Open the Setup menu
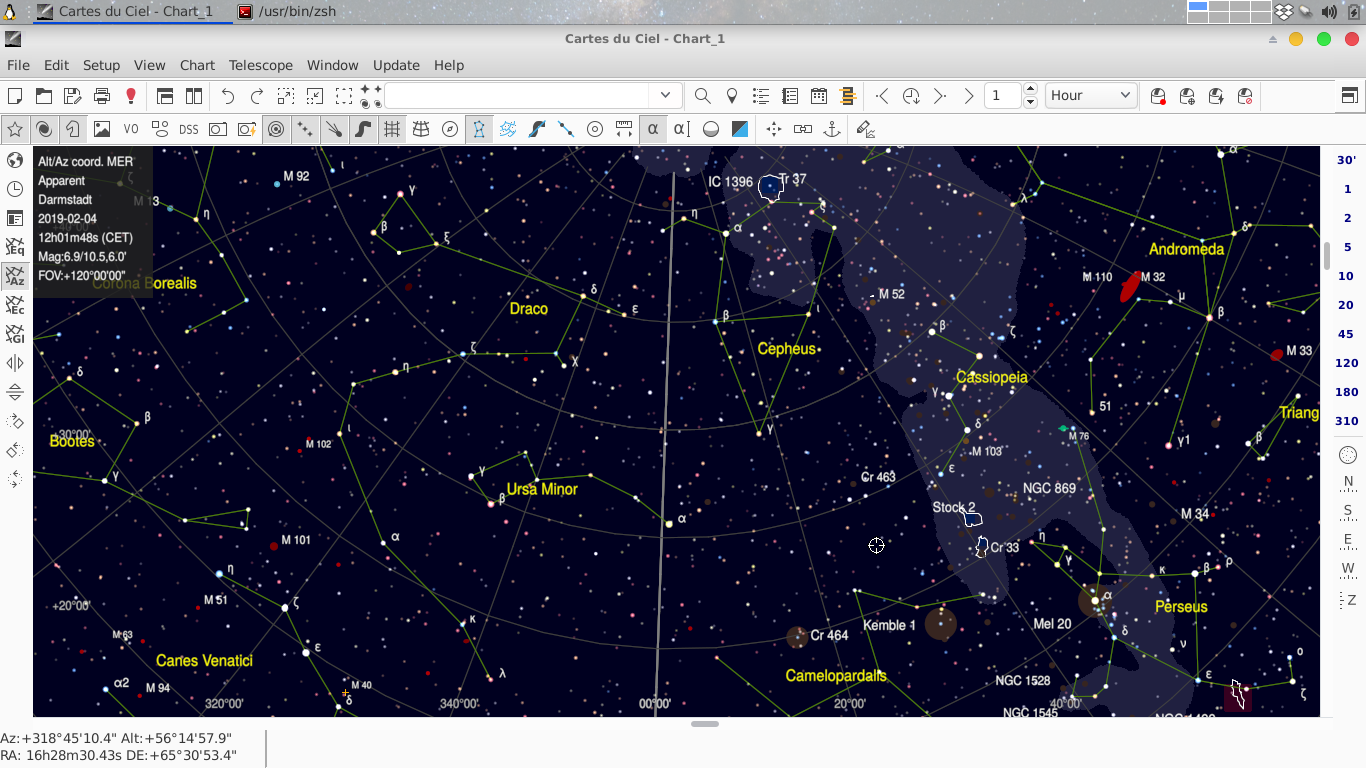 pyautogui.click(x=101, y=65)
